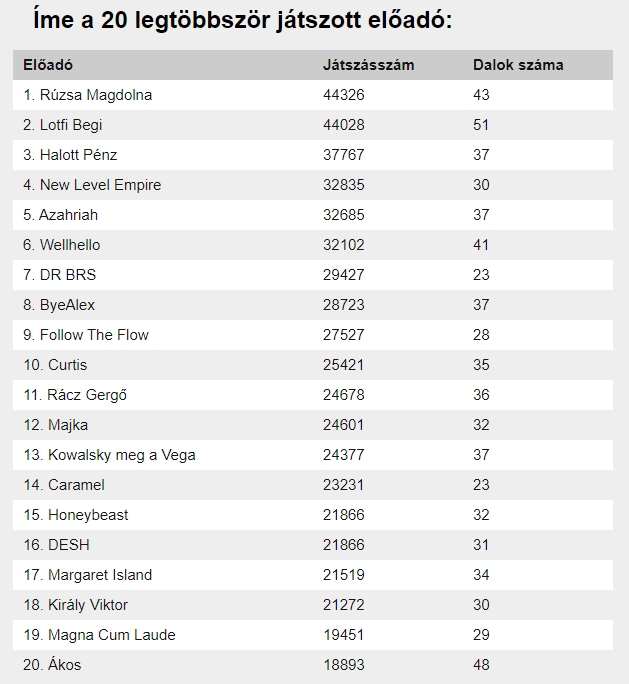Click the Azahriah artist row
The width and height of the screenshot is (629, 684).
click(313, 215)
